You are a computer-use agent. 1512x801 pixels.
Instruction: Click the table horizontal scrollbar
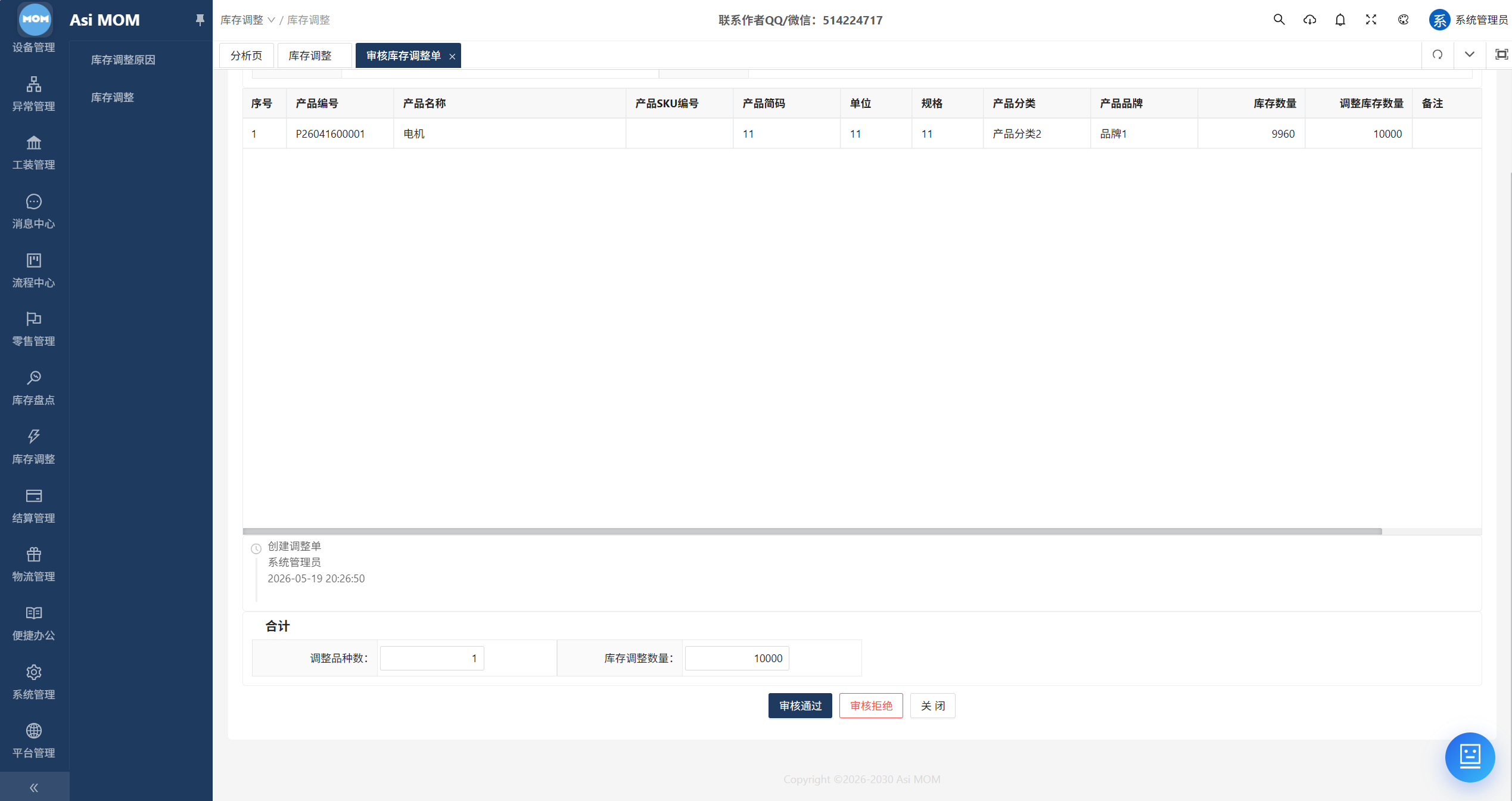coord(812,531)
